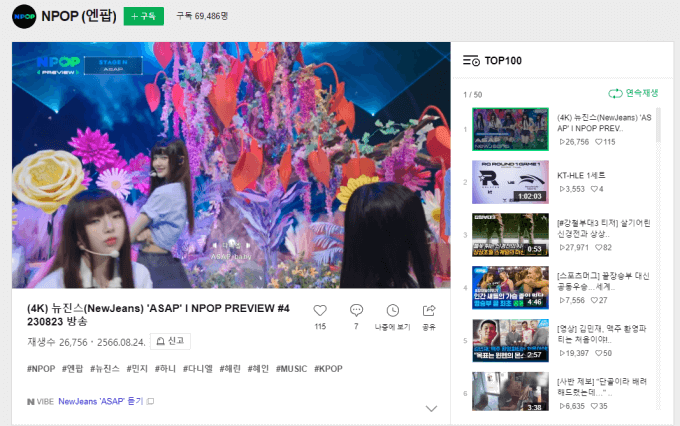Toggle 연속재생 continuous playback
Screen dimensions: 680x426
coord(633,94)
